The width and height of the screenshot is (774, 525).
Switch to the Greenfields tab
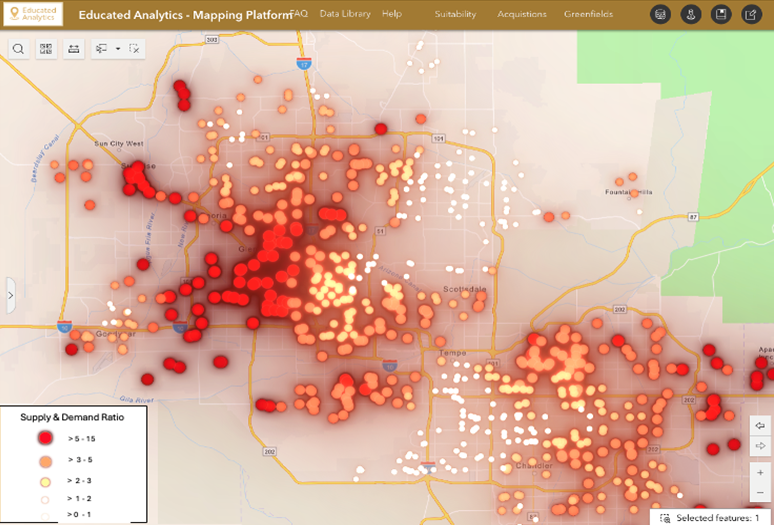coord(590,15)
